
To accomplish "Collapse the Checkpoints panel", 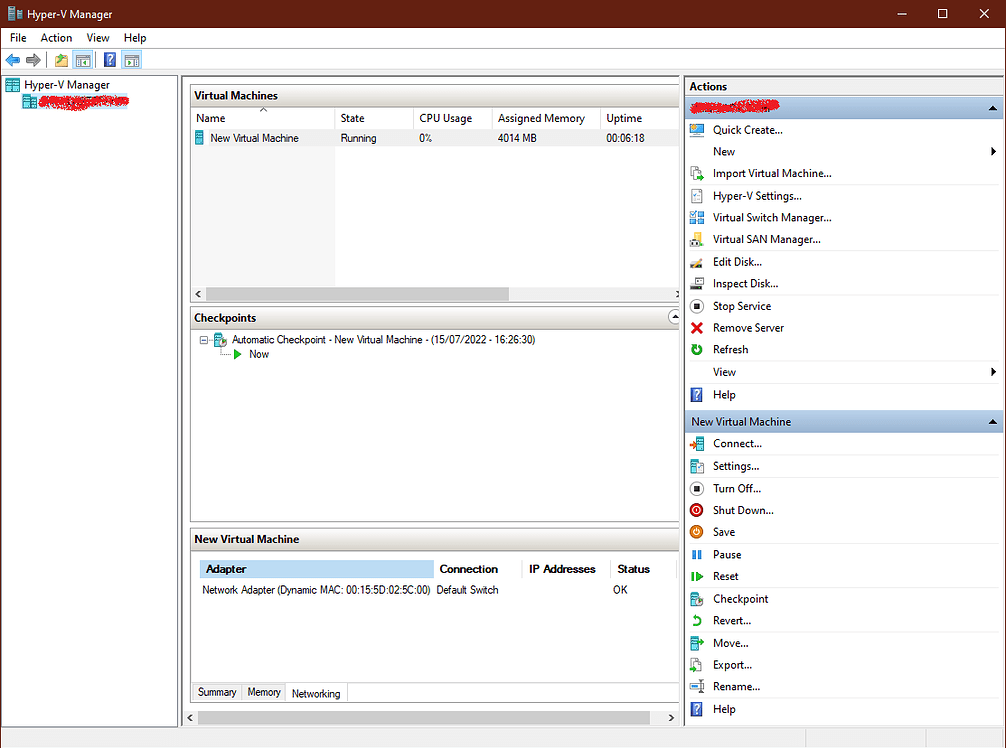I will point(675,317).
